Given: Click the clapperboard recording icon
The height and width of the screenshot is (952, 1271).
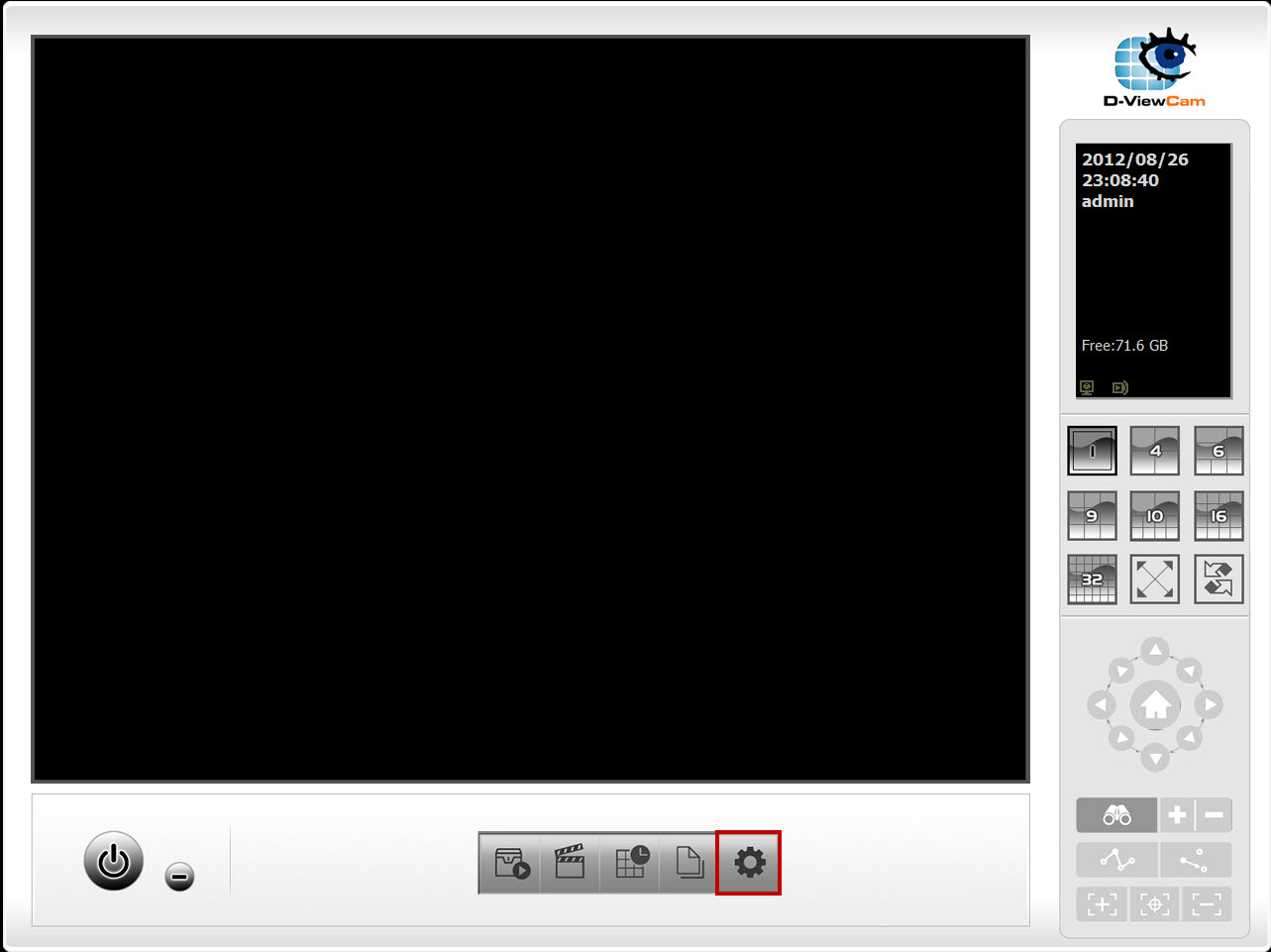Looking at the screenshot, I should point(570,863).
